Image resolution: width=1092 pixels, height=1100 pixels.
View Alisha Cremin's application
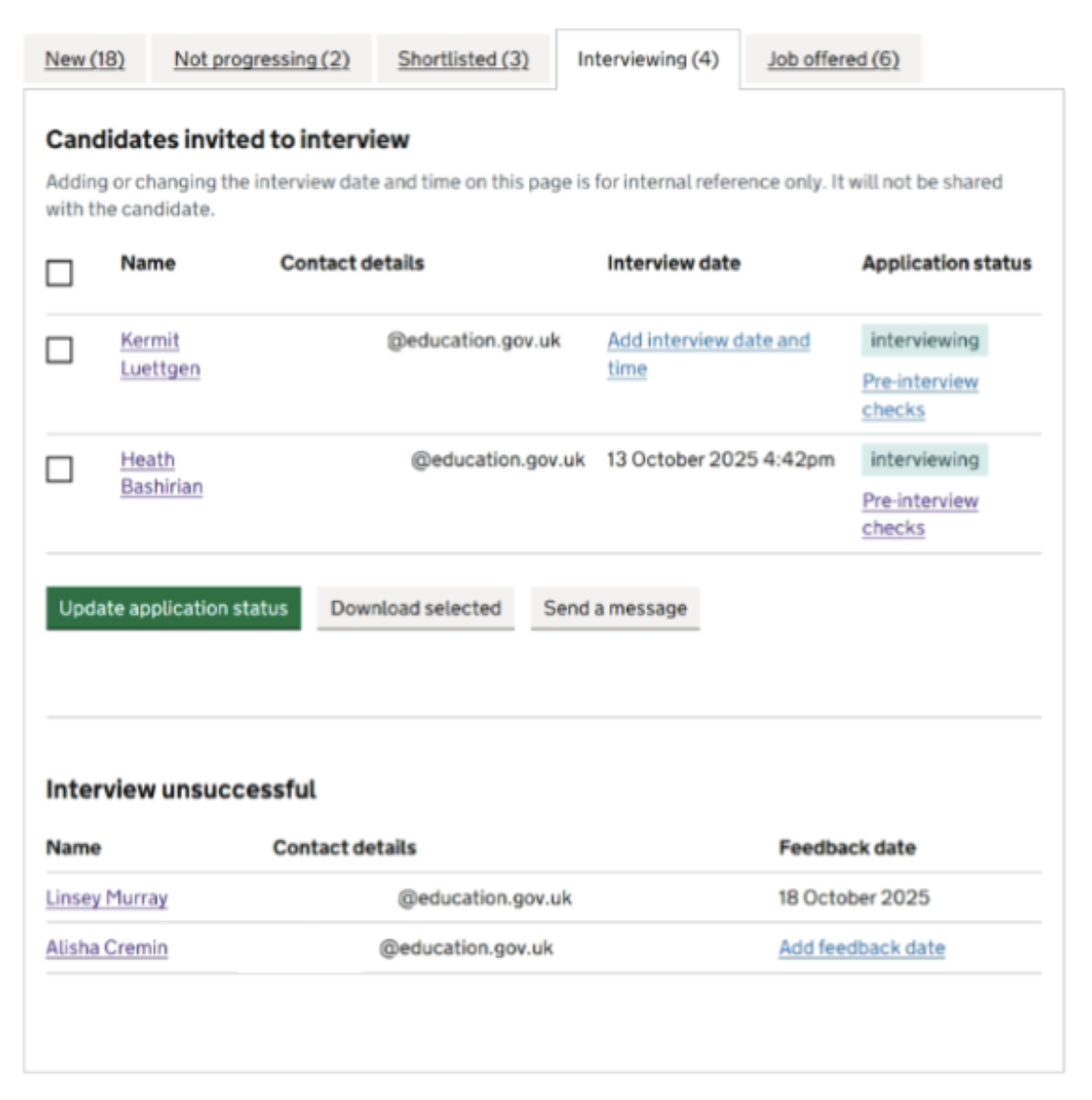pos(106,949)
